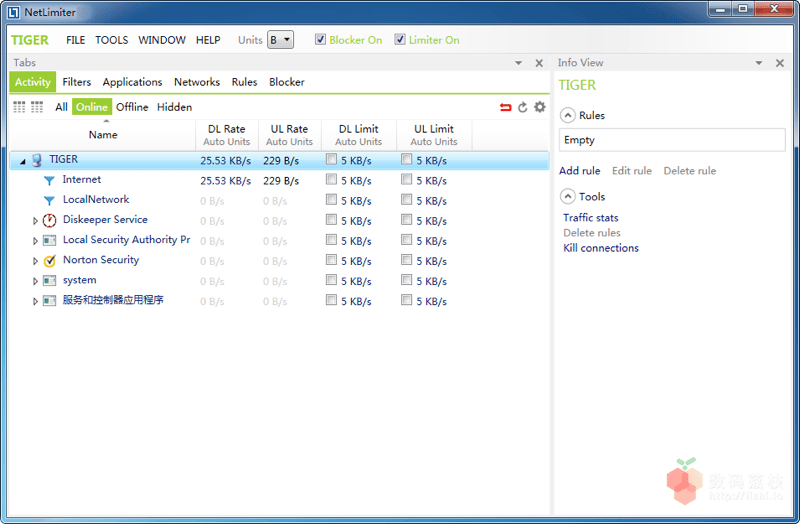Screen dimensions: 800x524
Task: Sort by the UL Rate column header
Action: pos(289,135)
